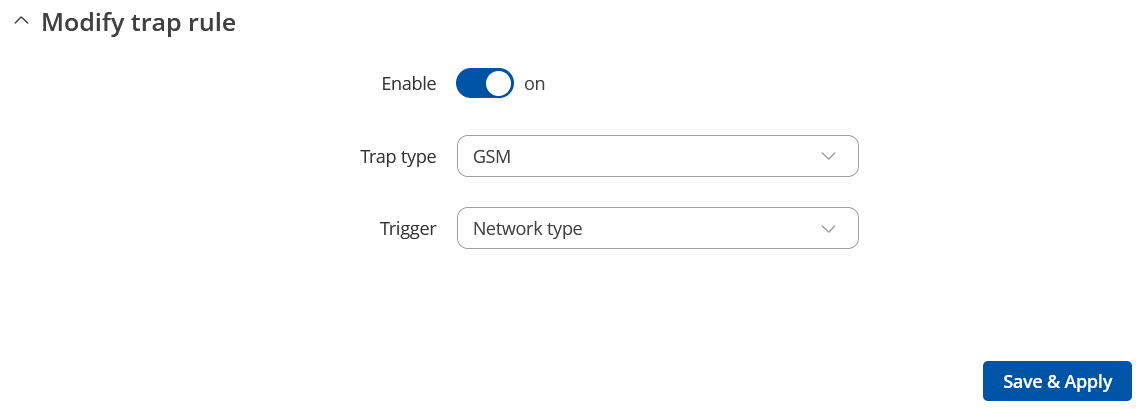Screen dimensions: 1138x409
Task: Open the Trigger dropdown
Action: (657, 228)
